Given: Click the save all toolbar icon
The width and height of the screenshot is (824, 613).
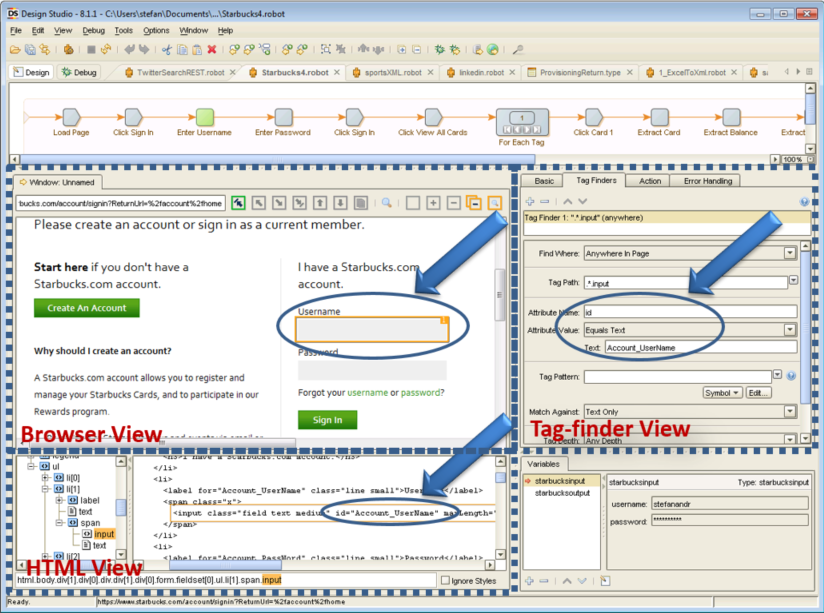Looking at the screenshot, I should click(30, 50).
